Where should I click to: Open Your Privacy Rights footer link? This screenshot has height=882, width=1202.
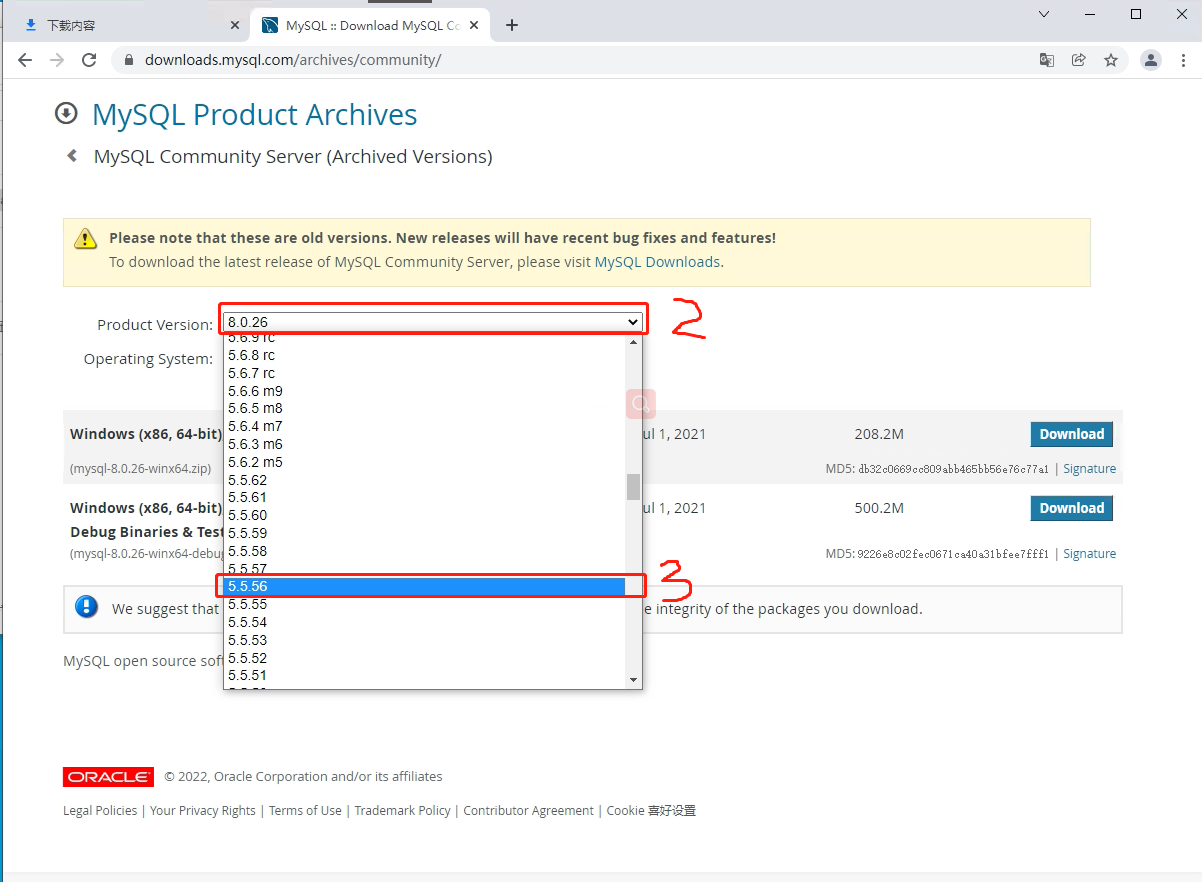203,811
